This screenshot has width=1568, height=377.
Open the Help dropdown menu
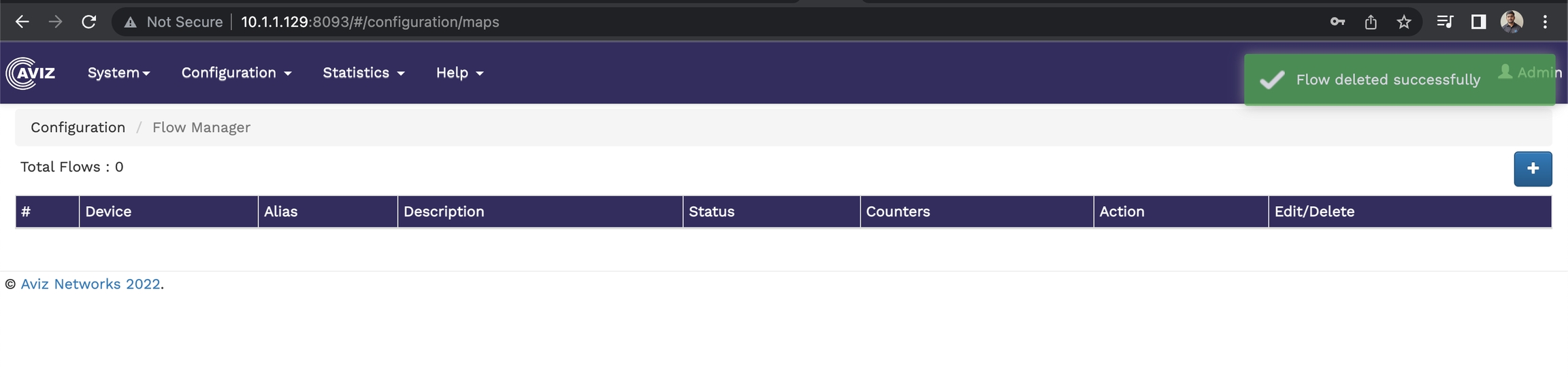point(459,73)
